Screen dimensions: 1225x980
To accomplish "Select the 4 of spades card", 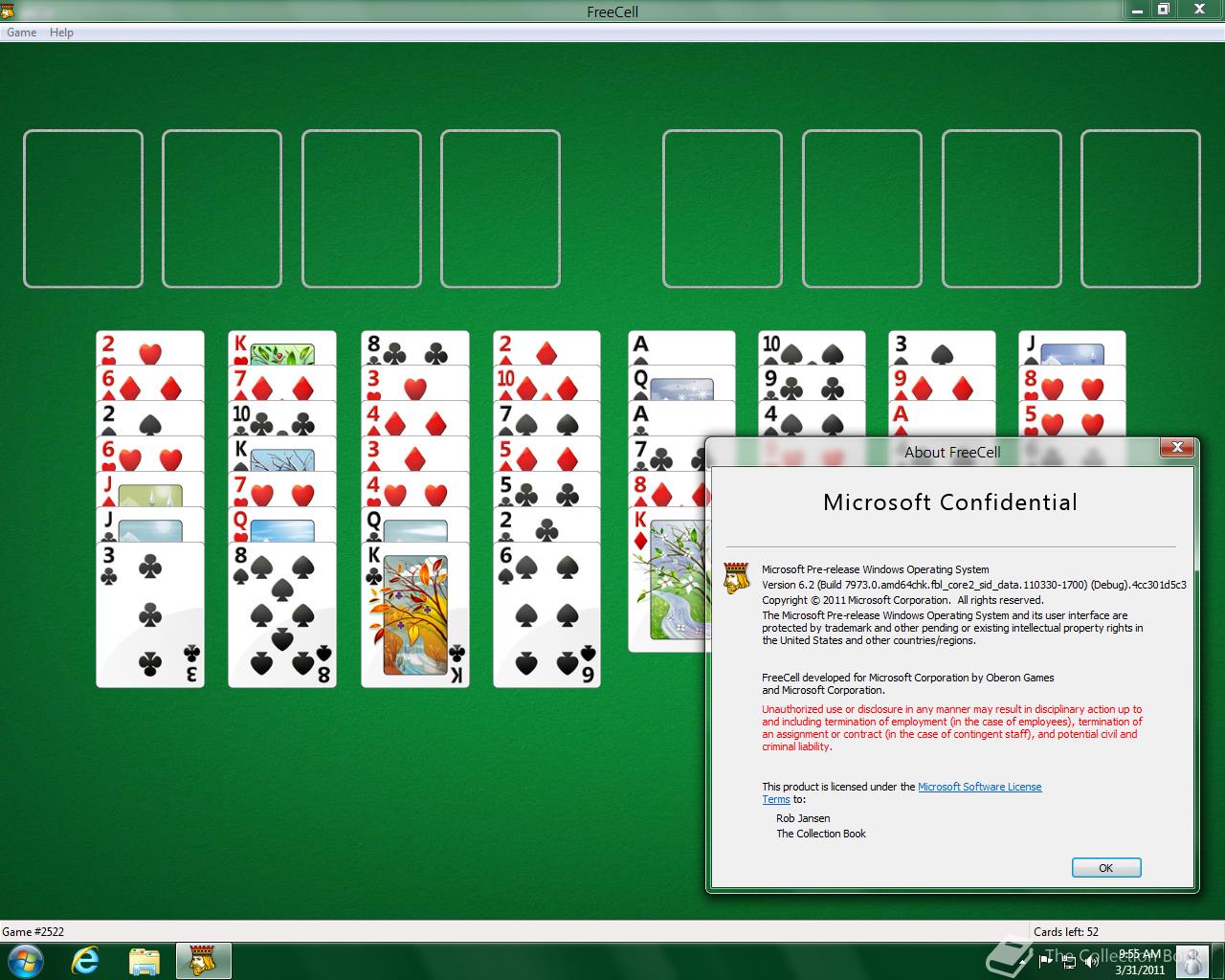I will [812, 419].
